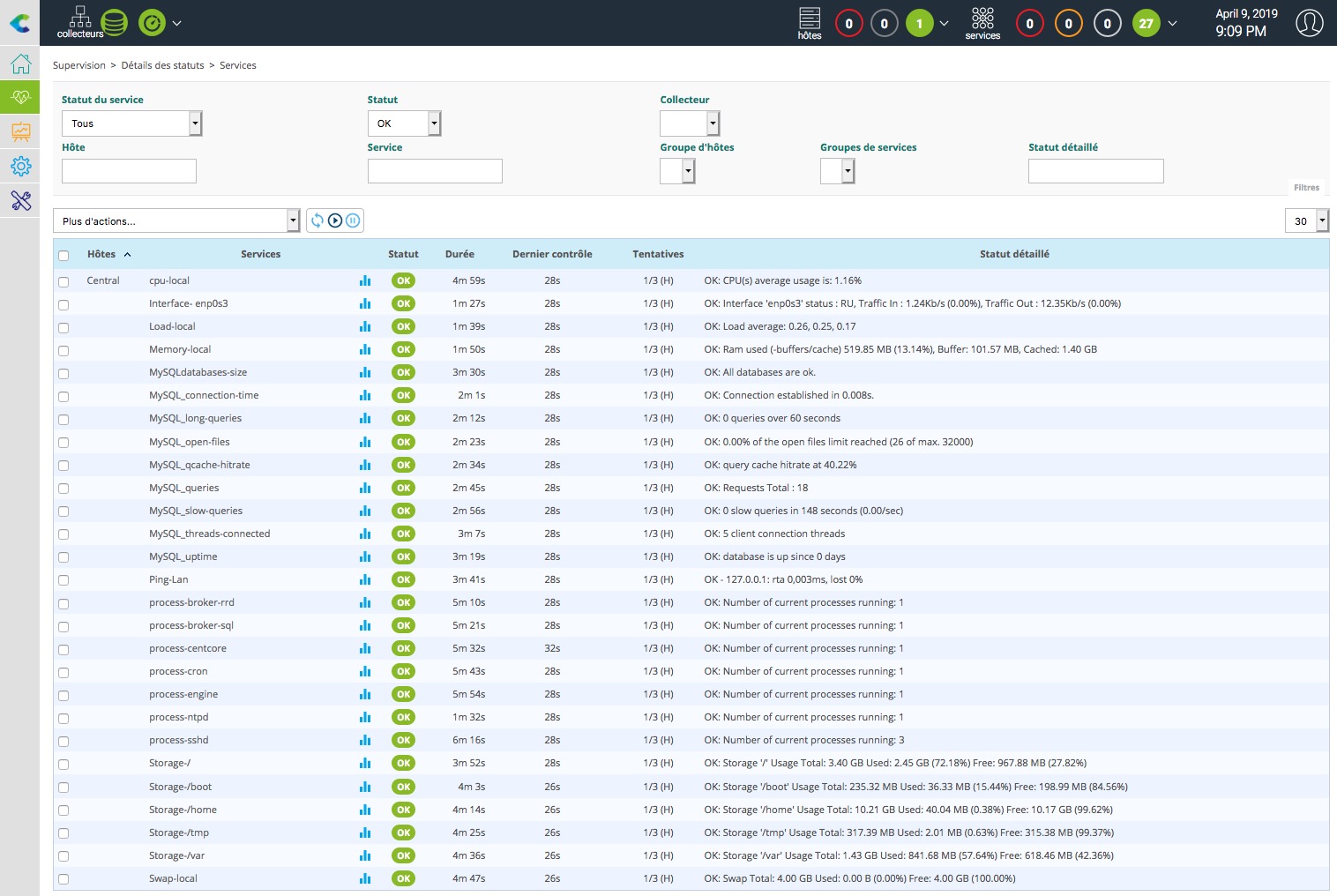Pause automatic refresh with the pause icon

tap(353, 220)
